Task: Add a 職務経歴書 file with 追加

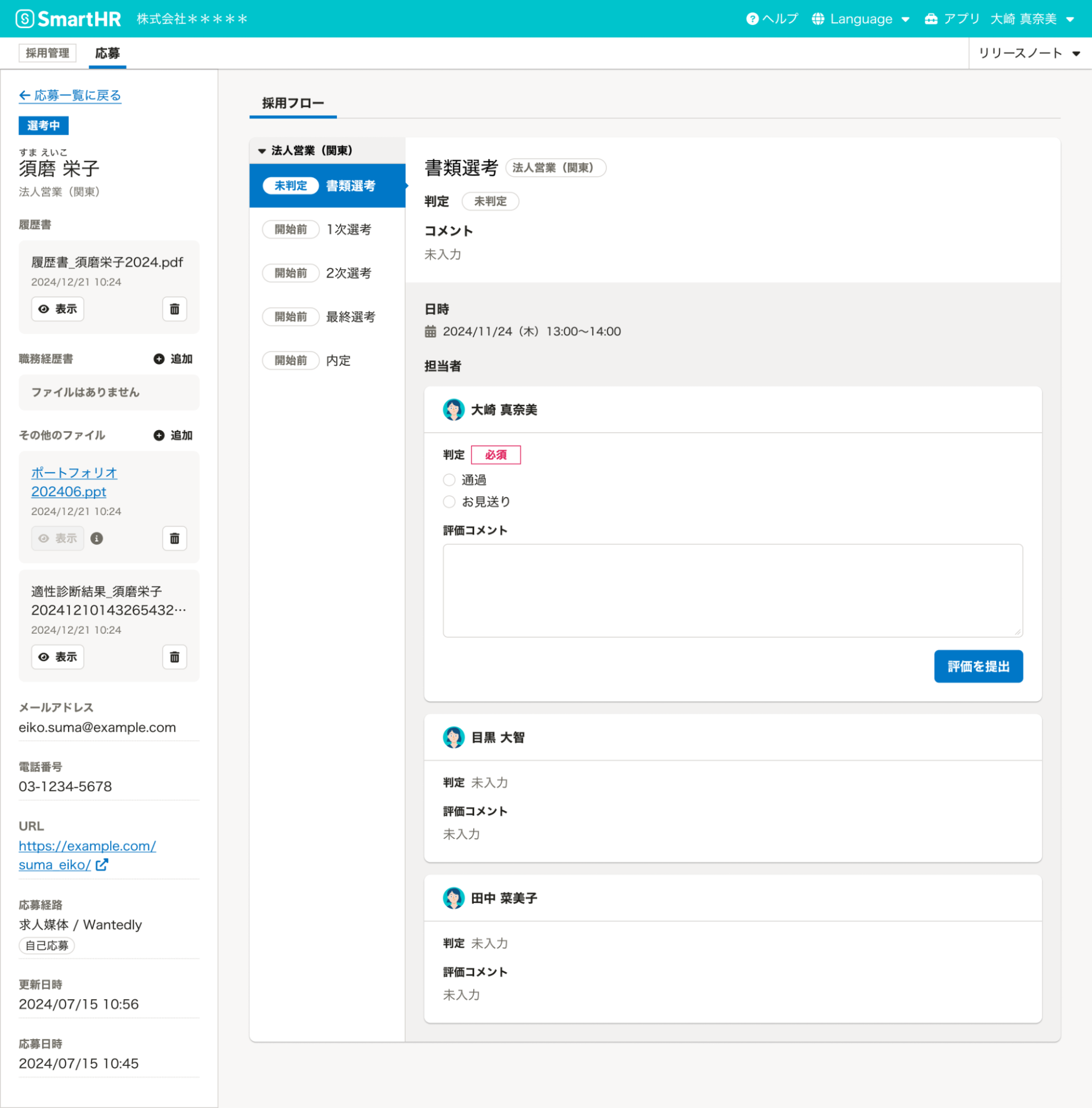Action: tap(173, 359)
